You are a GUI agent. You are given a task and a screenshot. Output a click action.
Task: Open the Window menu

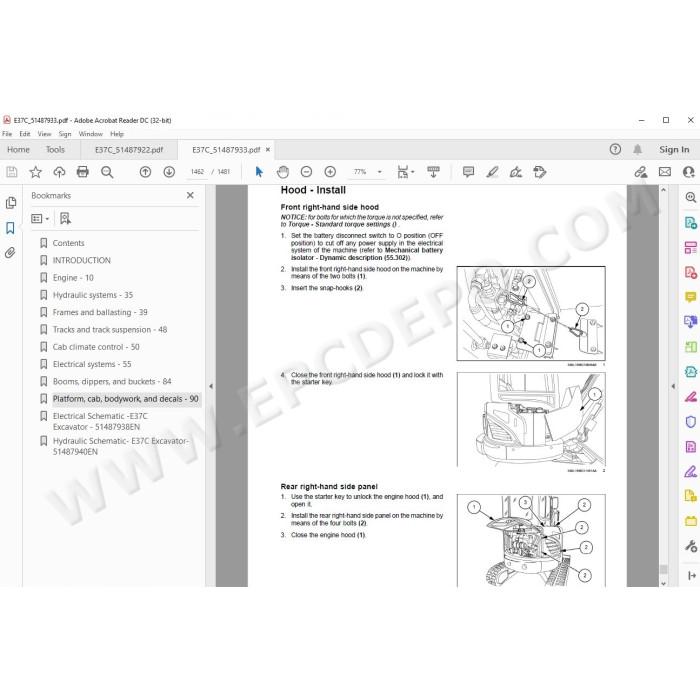click(91, 134)
